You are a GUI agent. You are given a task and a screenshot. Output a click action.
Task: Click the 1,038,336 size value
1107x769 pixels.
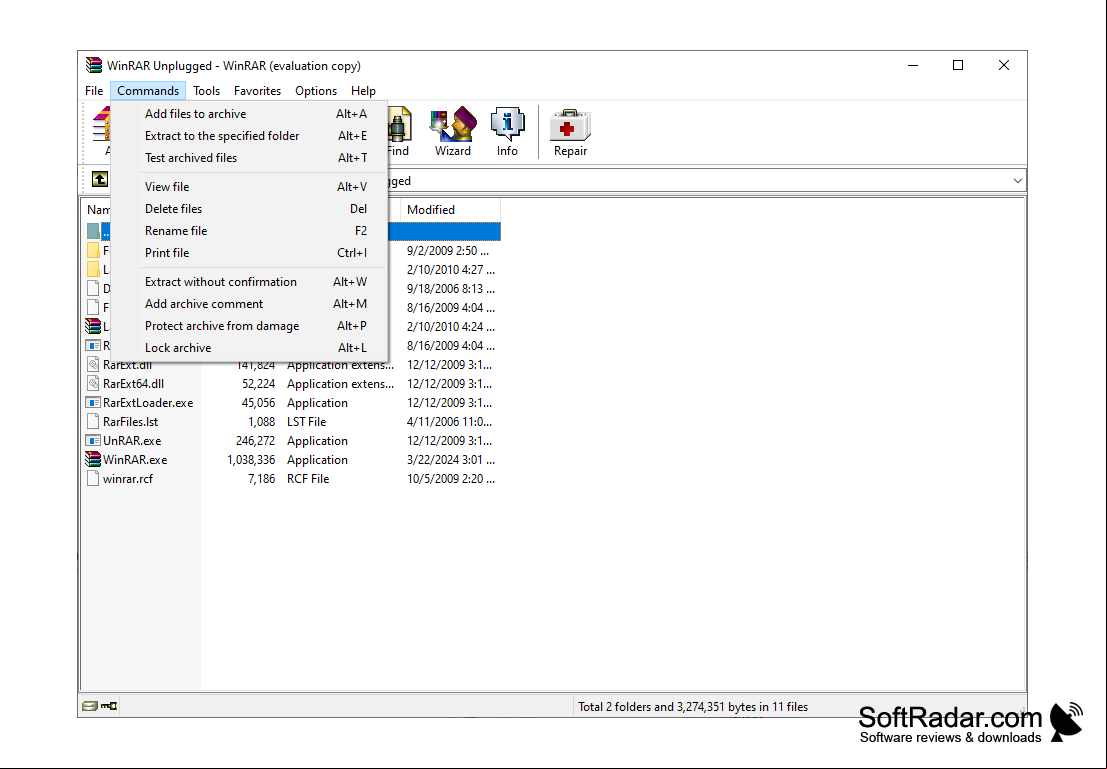pyautogui.click(x=251, y=460)
